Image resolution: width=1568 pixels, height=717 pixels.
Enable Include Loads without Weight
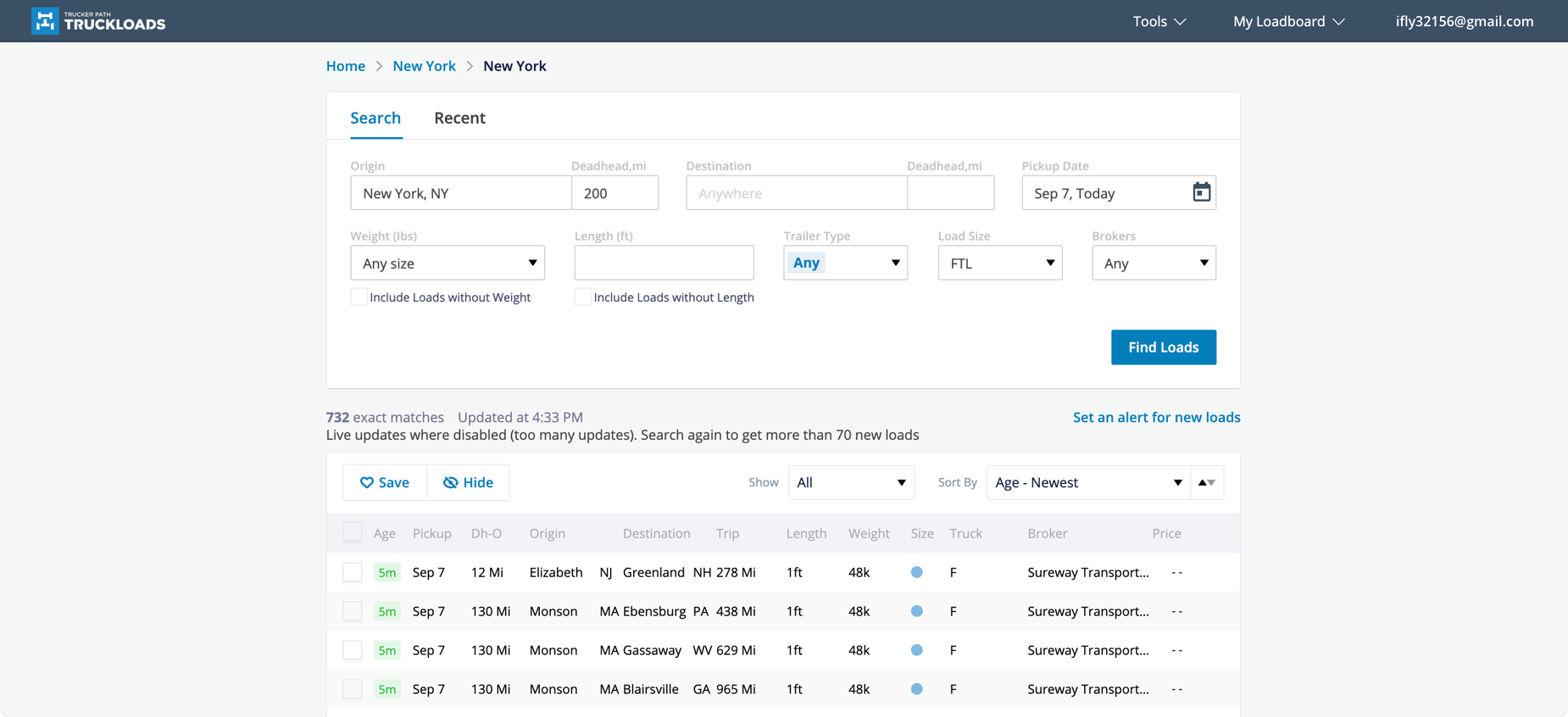coord(359,297)
